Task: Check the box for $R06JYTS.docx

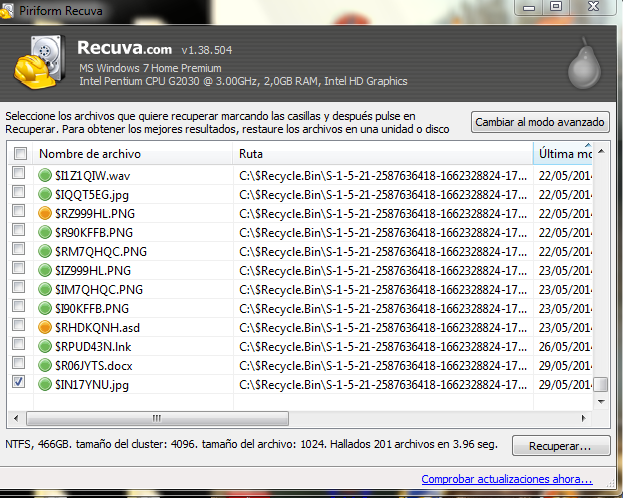Action: coord(18,363)
